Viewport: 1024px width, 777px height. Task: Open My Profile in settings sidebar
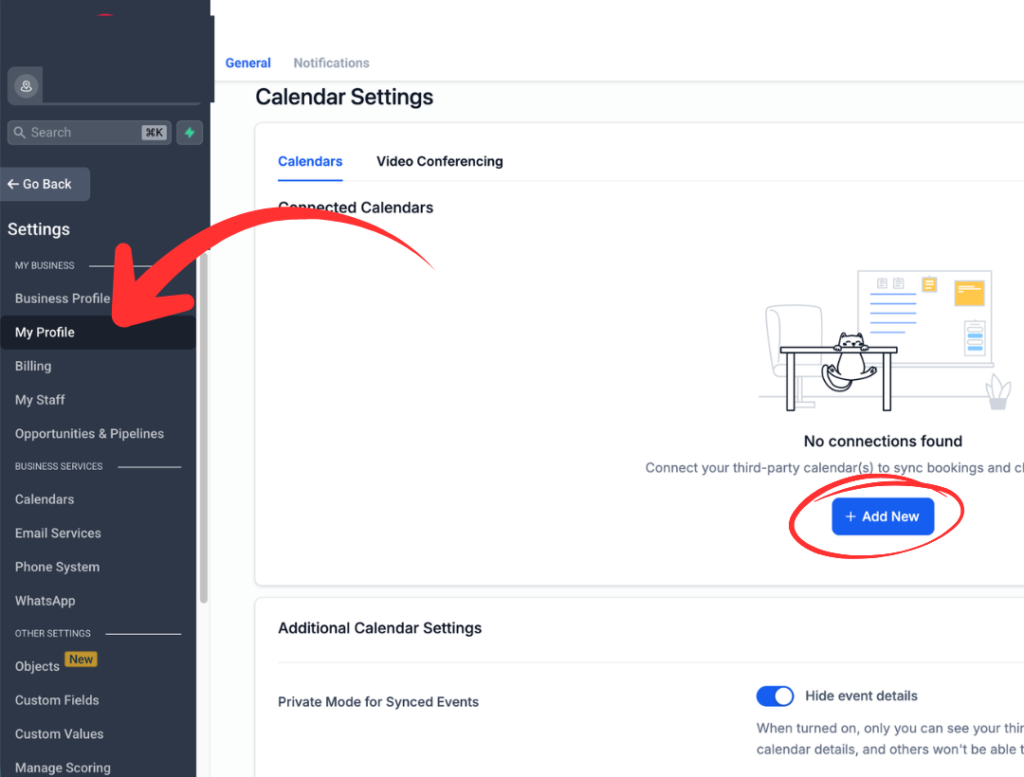click(x=45, y=332)
